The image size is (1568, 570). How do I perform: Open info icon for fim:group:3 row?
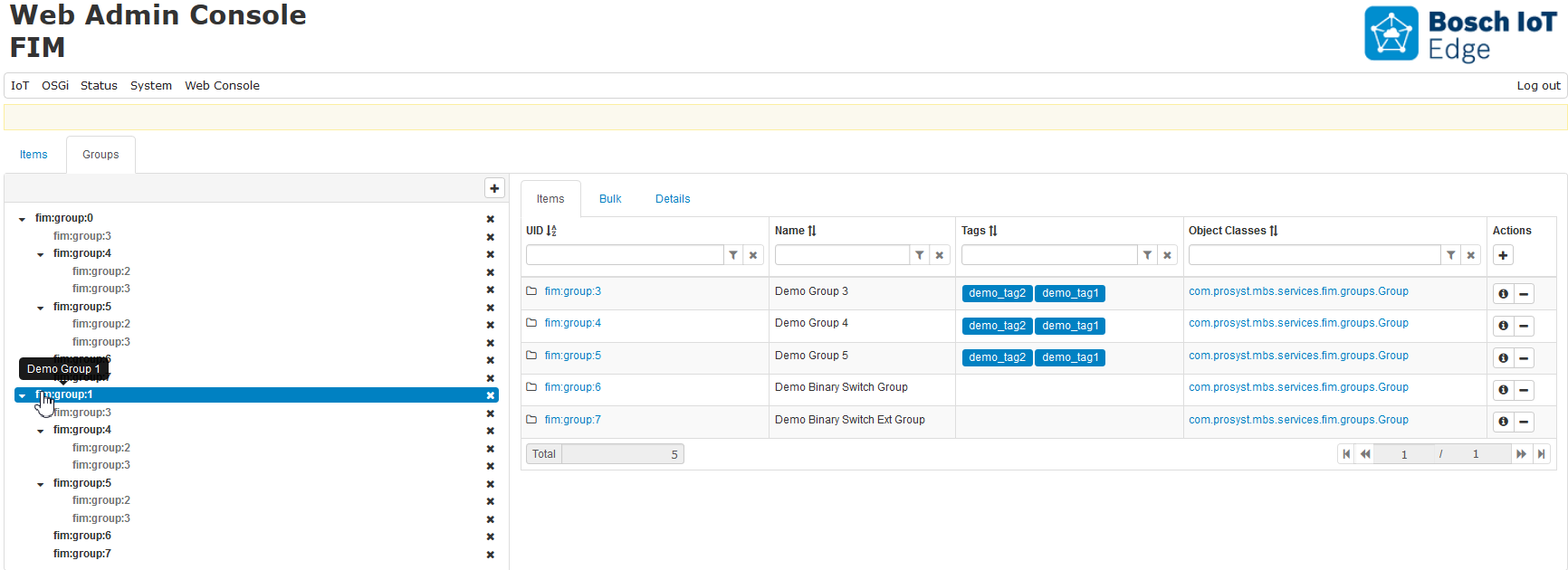(1503, 294)
